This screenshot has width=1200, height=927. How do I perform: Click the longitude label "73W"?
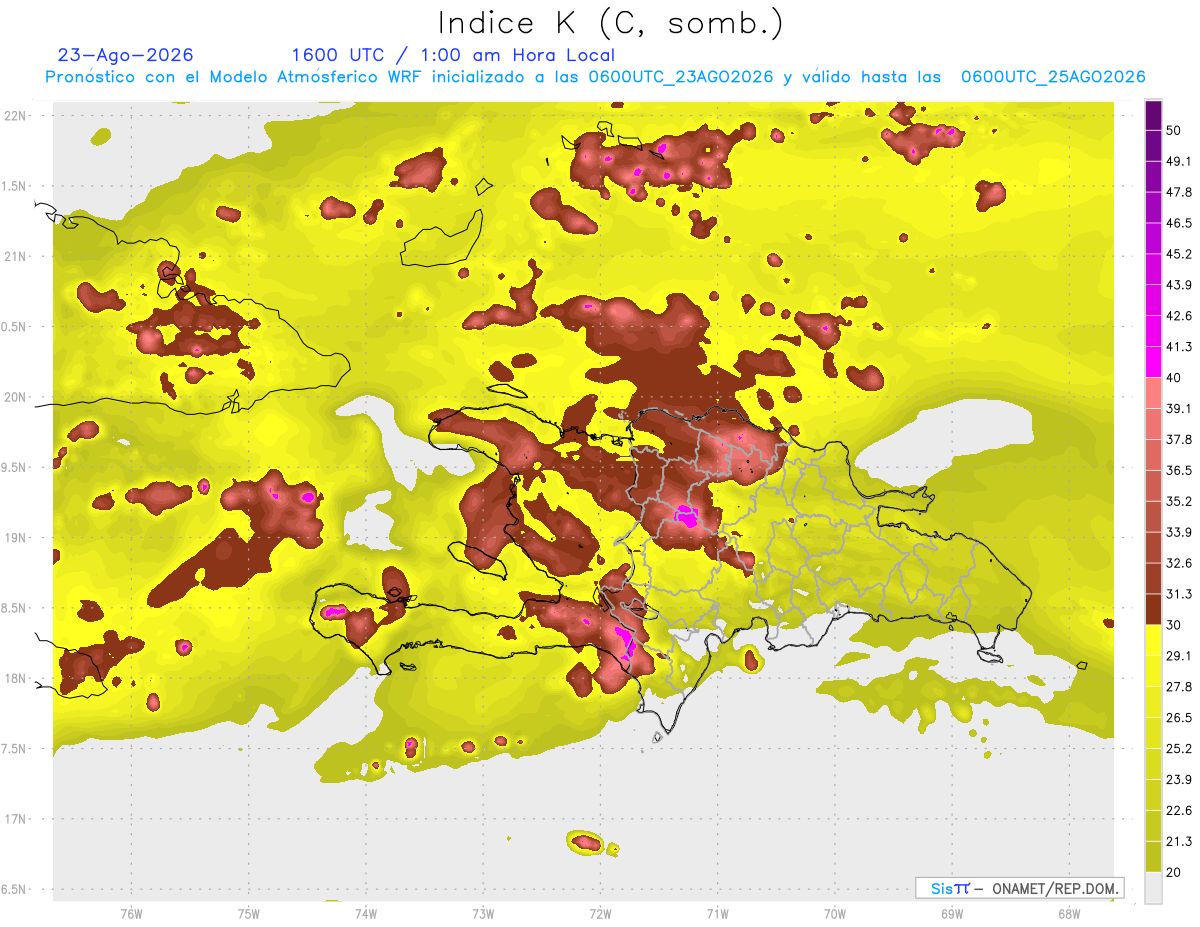pyautogui.click(x=483, y=913)
